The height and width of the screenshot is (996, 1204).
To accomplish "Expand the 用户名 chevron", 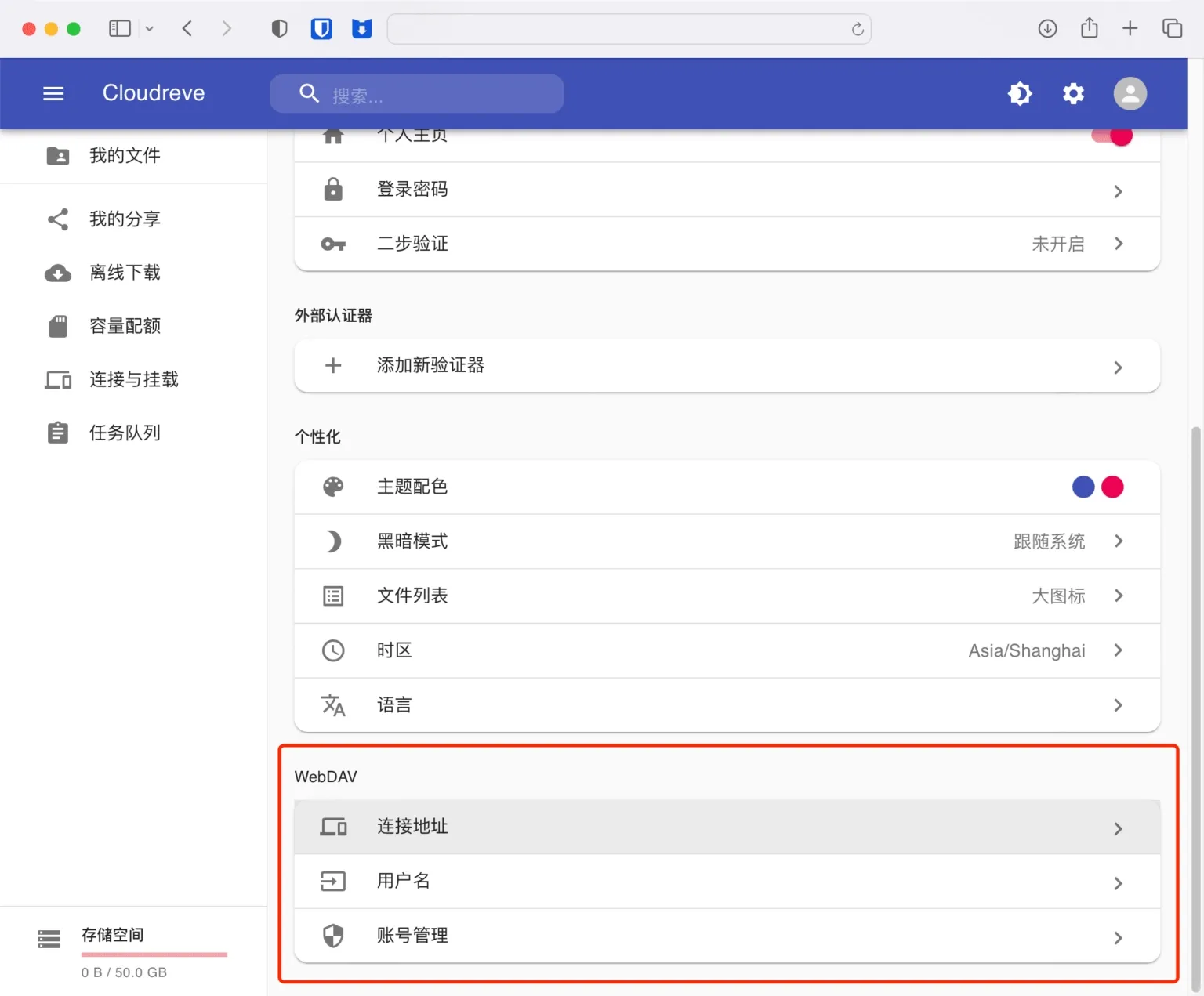I will pos(1119,884).
